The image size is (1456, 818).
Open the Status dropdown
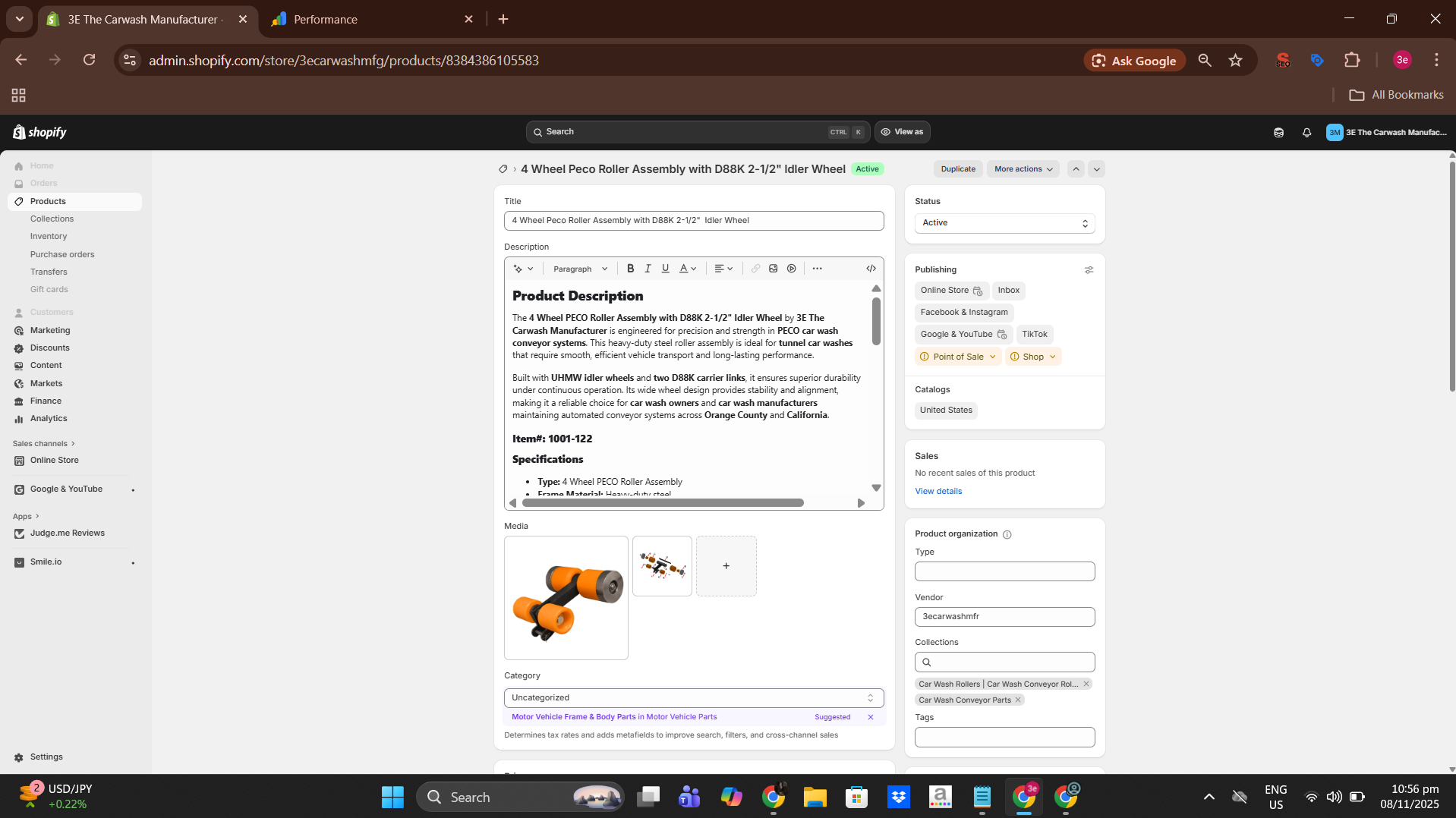pyautogui.click(x=1004, y=223)
